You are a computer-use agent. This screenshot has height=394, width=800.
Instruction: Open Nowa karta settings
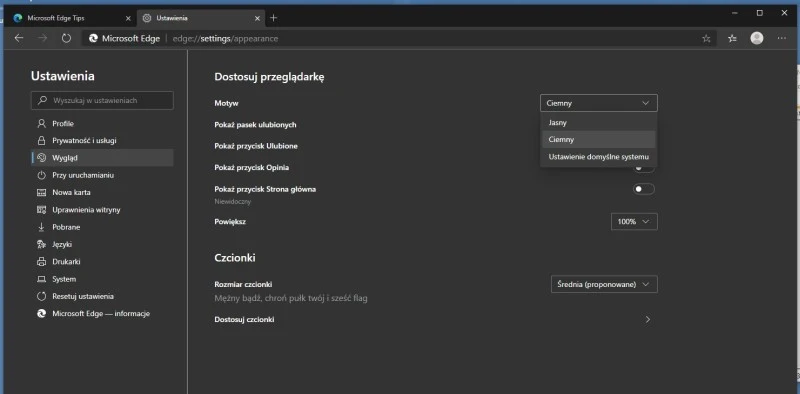click(102, 192)
